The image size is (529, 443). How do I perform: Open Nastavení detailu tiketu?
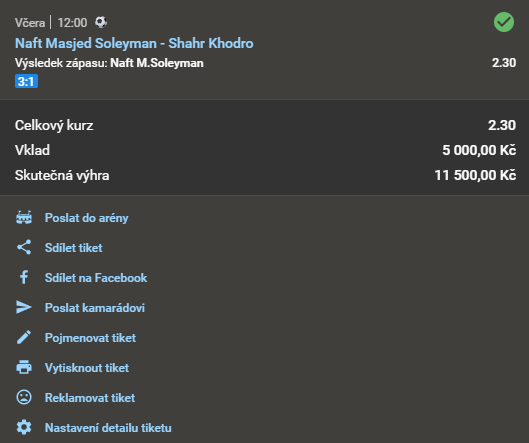pos(108,428)
